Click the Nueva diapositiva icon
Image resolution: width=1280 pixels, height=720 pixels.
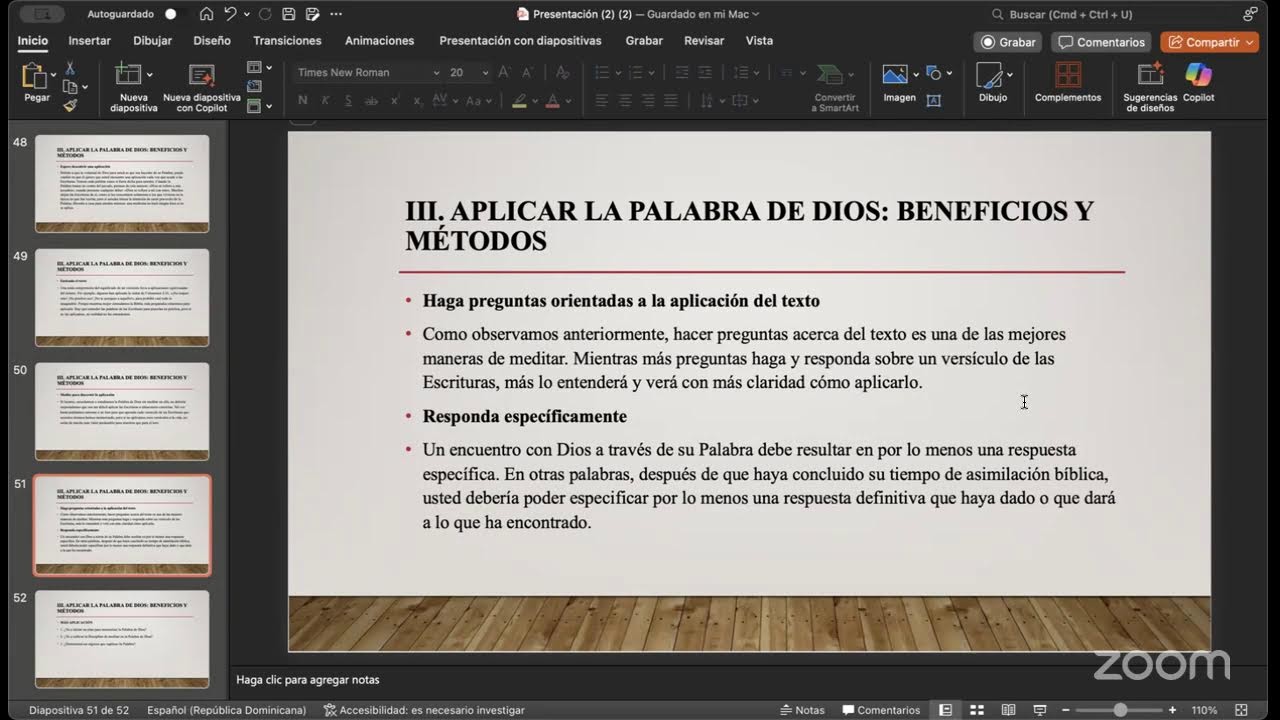[x=127, y=74]
